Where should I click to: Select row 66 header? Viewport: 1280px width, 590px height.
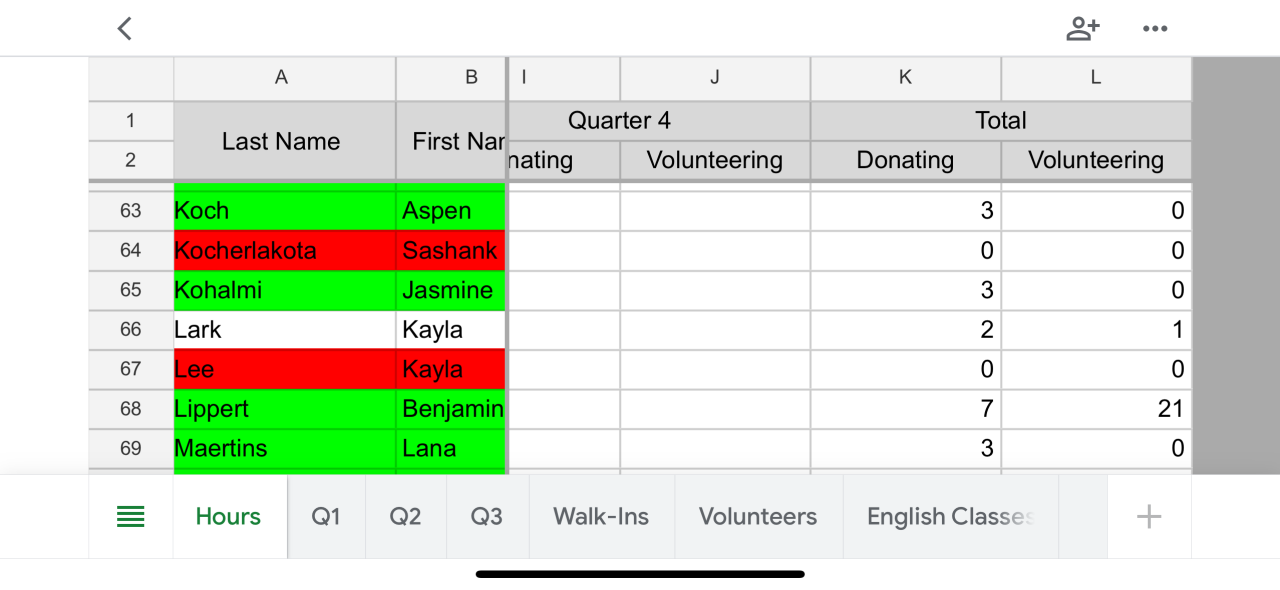[x=131, y=330]
